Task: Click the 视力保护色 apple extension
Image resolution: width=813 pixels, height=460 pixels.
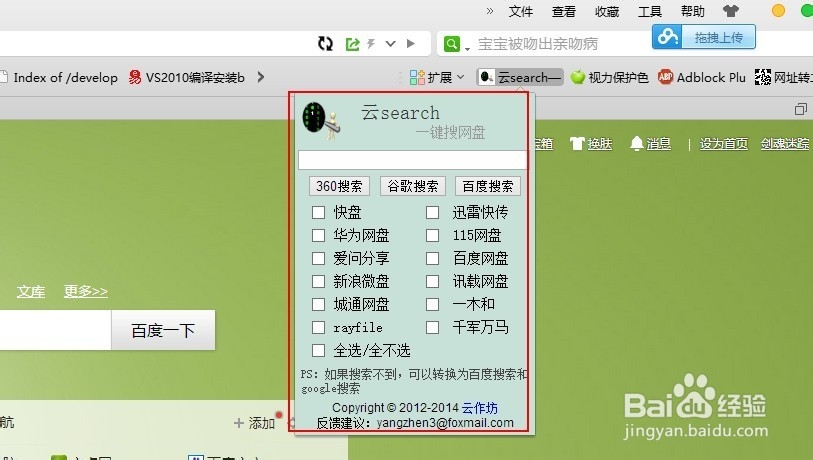Action: pyautogui.click(x=609, y=78)
